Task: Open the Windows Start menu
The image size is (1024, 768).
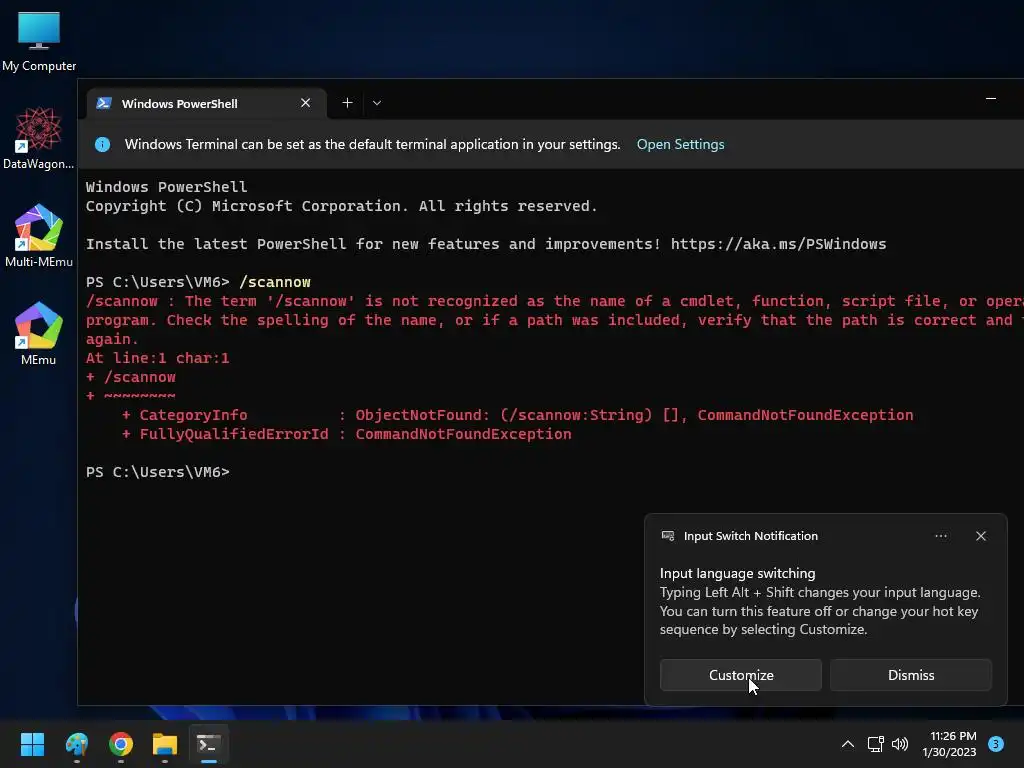Action: 32,744
